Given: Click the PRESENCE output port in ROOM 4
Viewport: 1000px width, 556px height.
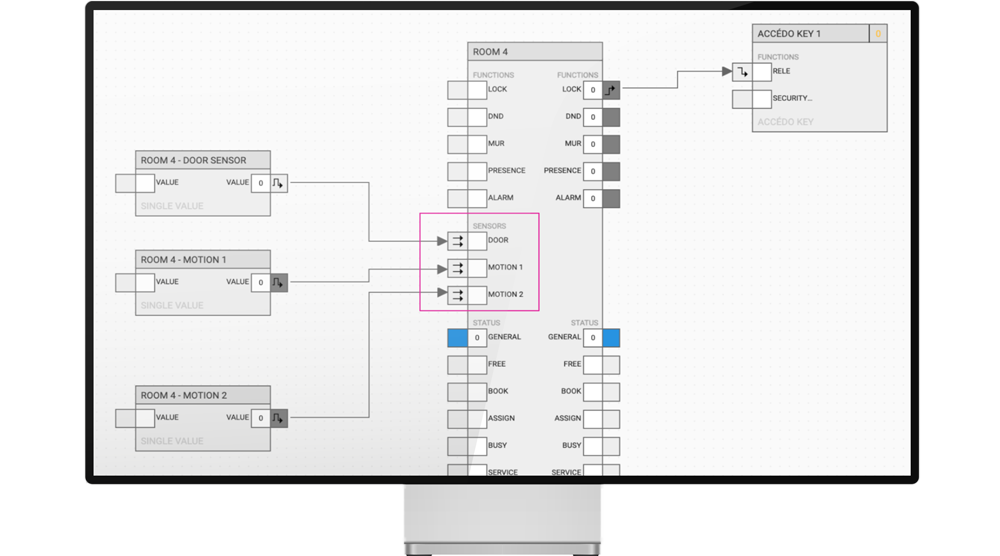Looking at the screenshot, I should pos(611,171).
